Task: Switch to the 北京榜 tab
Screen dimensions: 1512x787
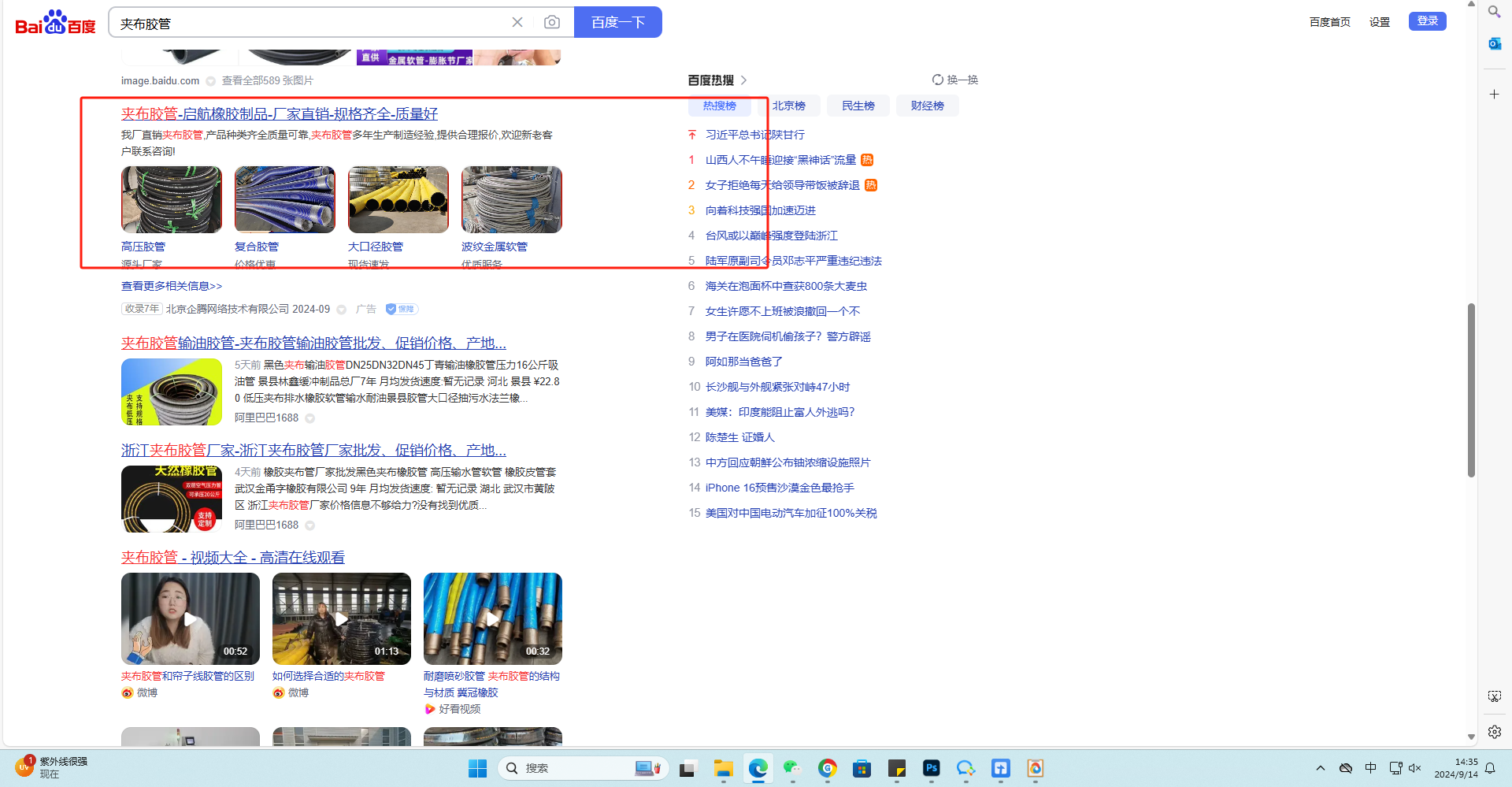Action: [x=788, y=106]
